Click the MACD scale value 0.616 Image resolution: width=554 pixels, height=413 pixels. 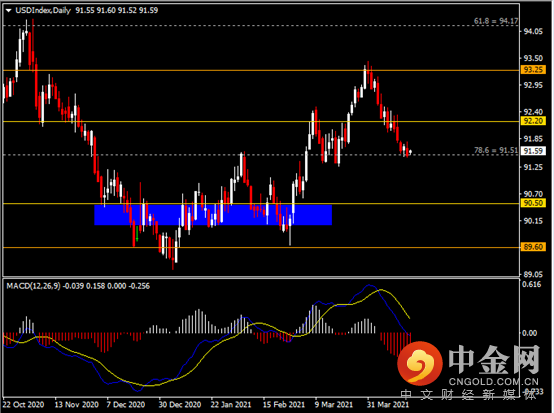coord(532,285)
